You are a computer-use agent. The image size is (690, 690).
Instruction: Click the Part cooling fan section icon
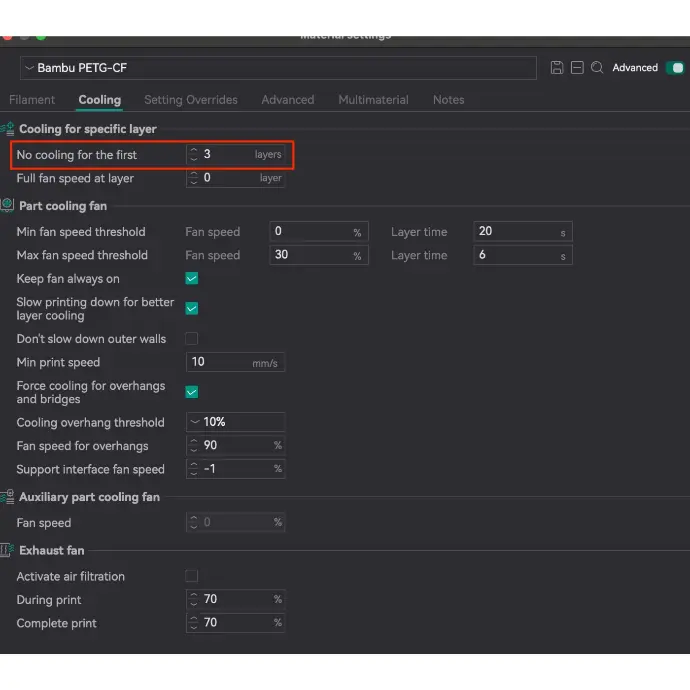8,206
